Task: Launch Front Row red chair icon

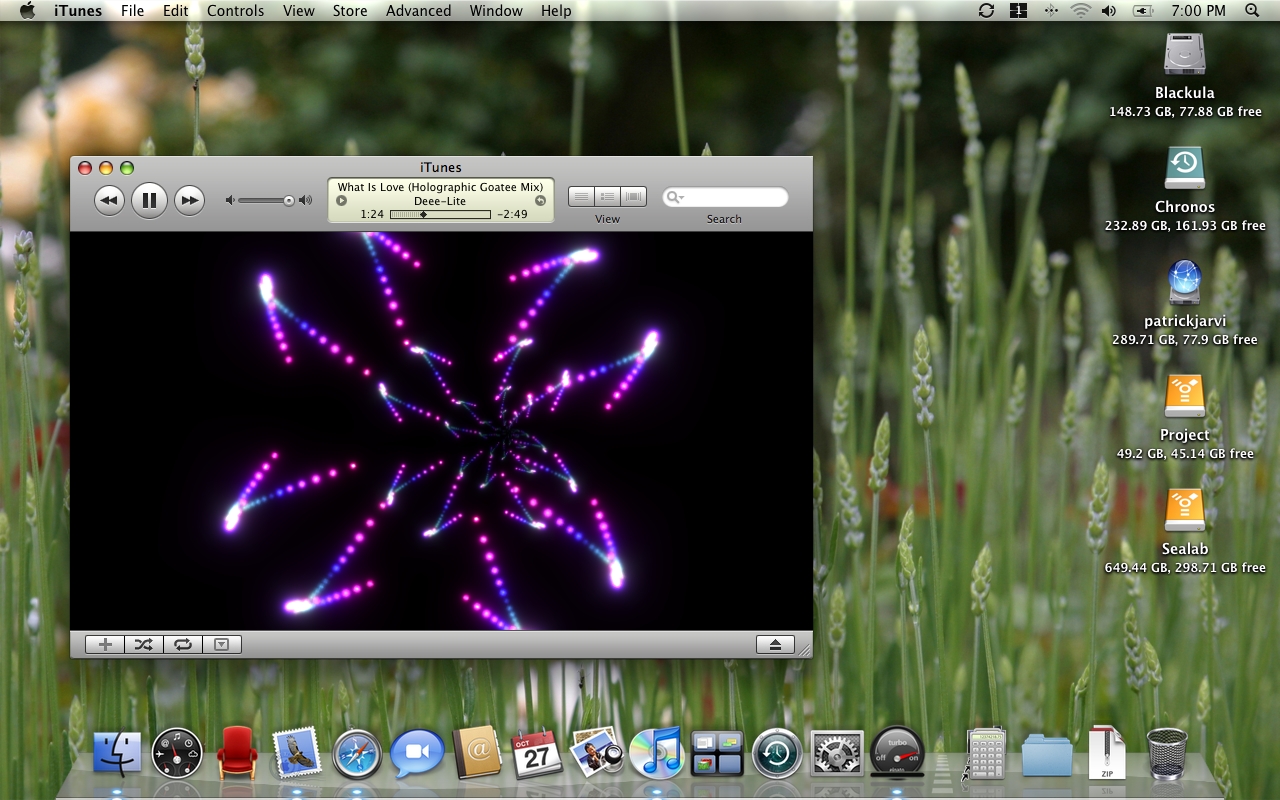Action: click(x=237, y=753)
